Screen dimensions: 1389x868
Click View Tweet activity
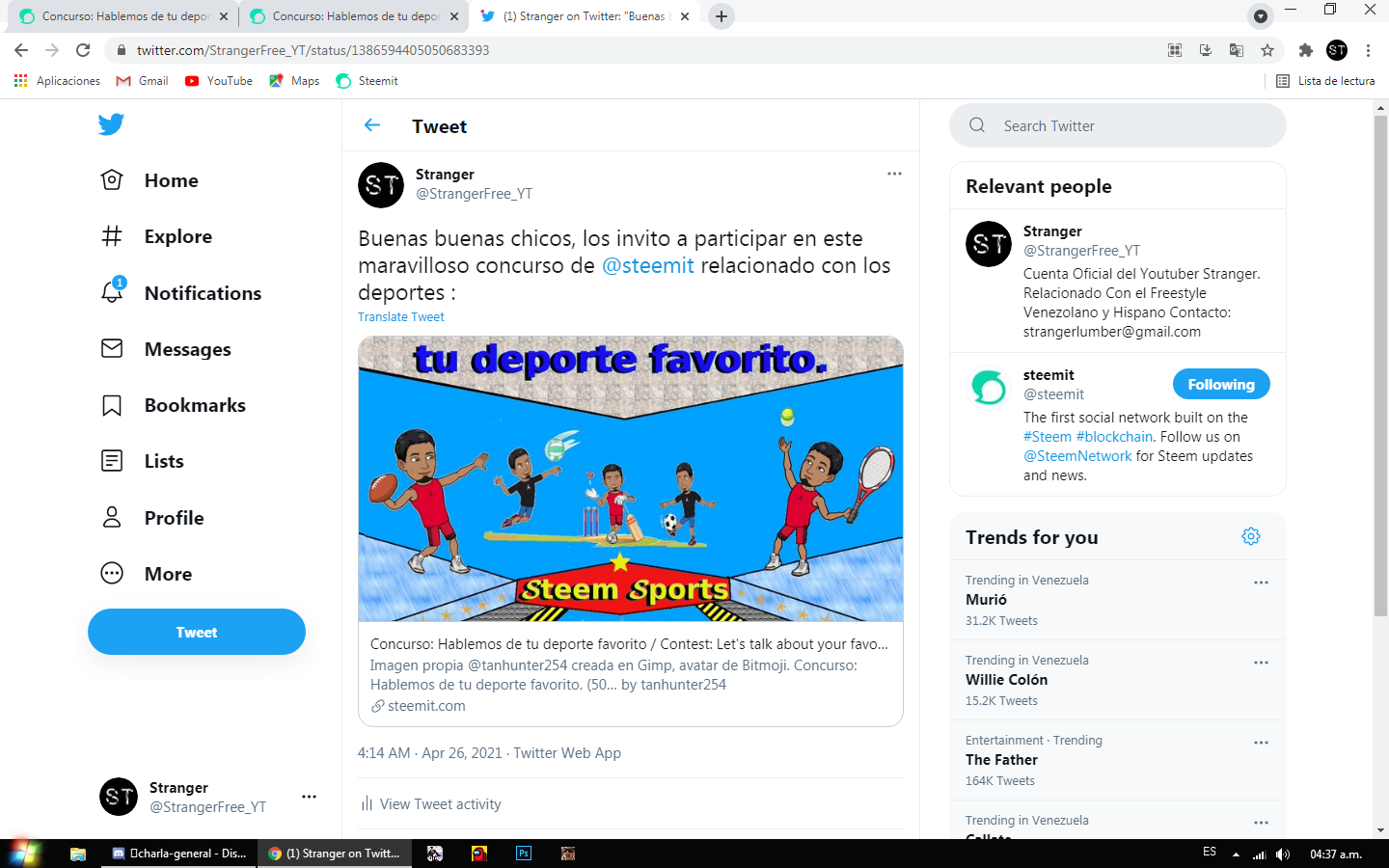coord(440,804)
